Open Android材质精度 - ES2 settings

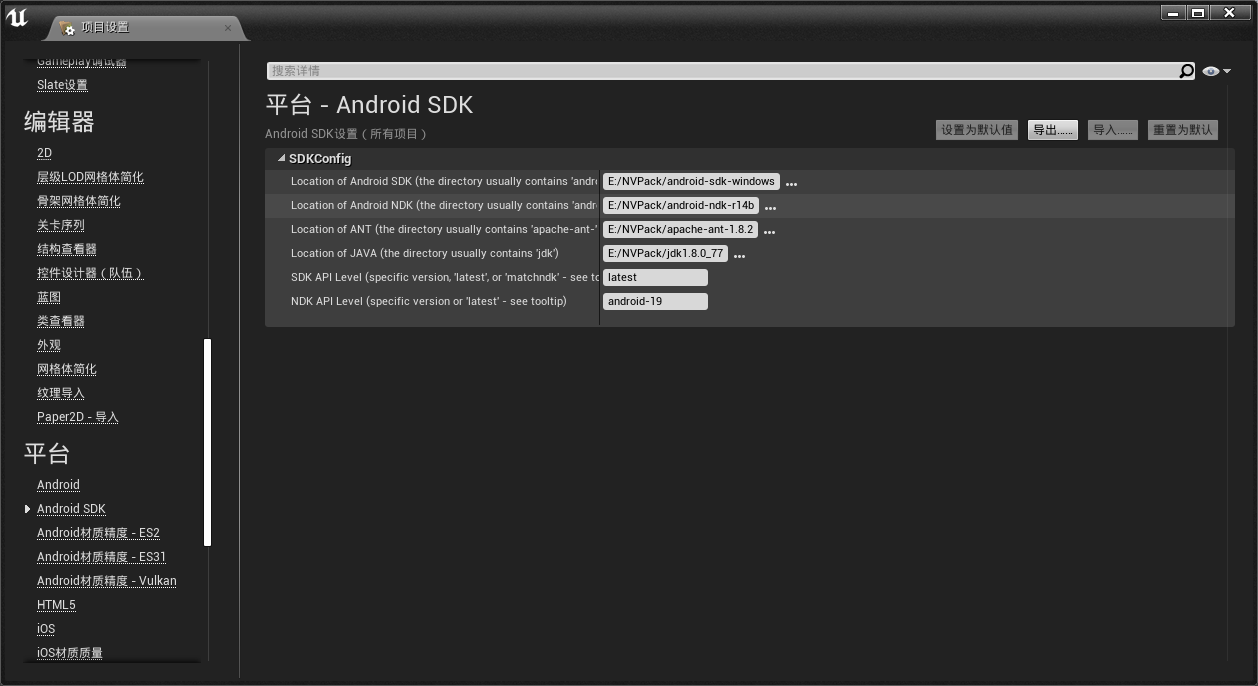tap(98, 533)
